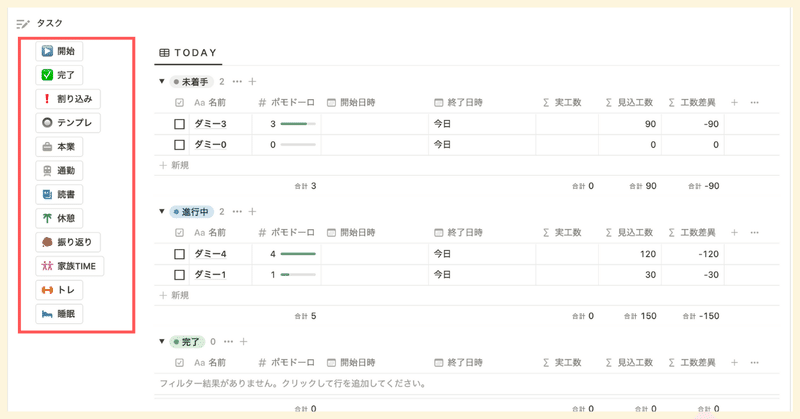Open column options ellipsis in 完了 table header

click(755, 363)
